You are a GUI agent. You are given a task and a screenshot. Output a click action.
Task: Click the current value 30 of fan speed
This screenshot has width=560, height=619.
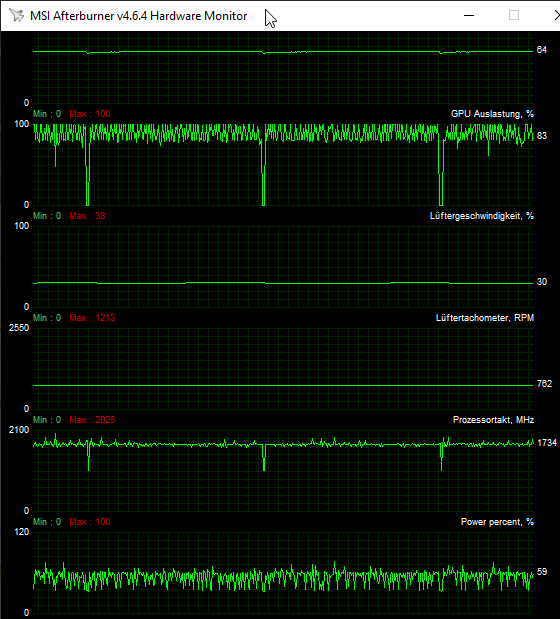[x=542, y=282]
